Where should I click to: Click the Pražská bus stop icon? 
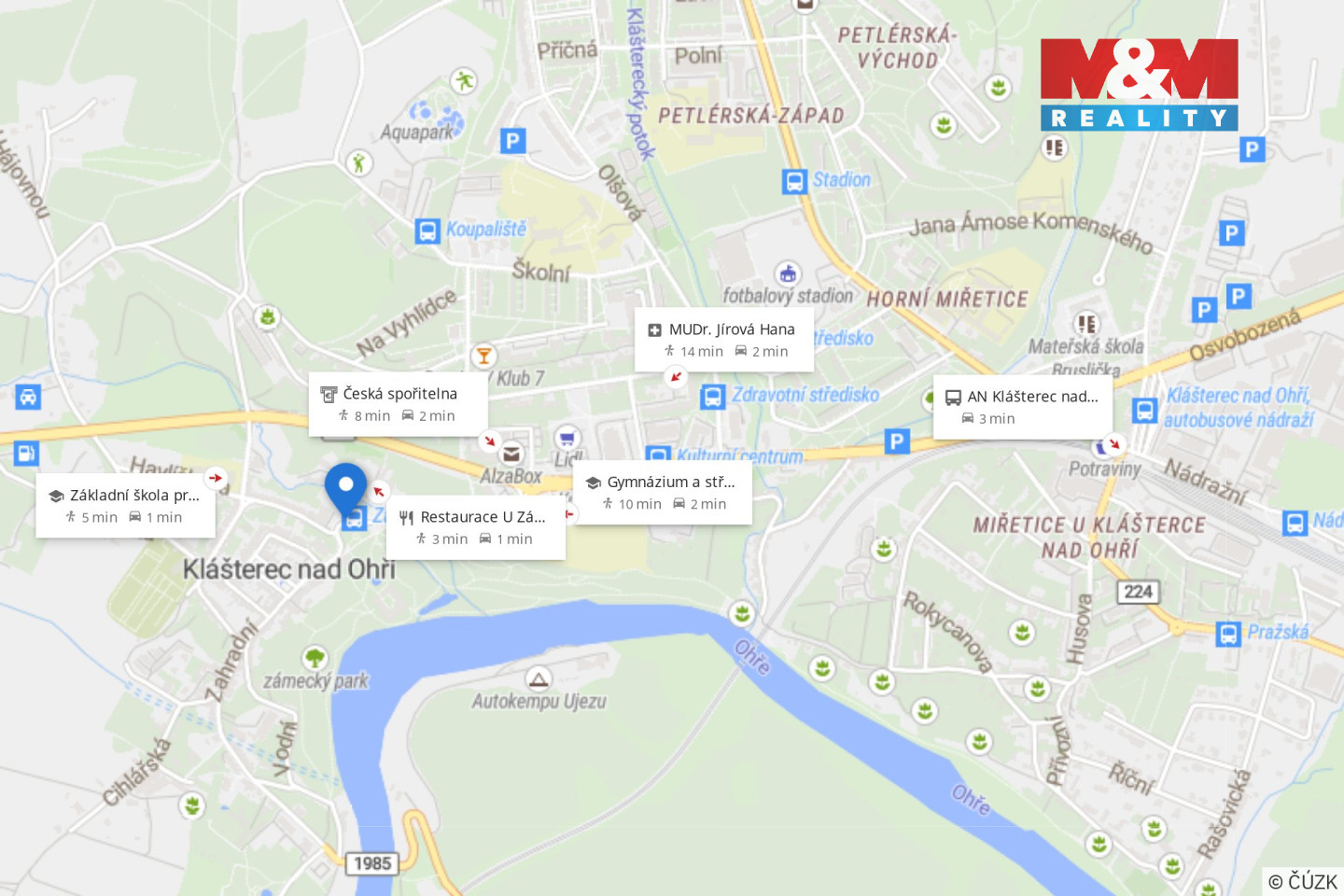1228,634
